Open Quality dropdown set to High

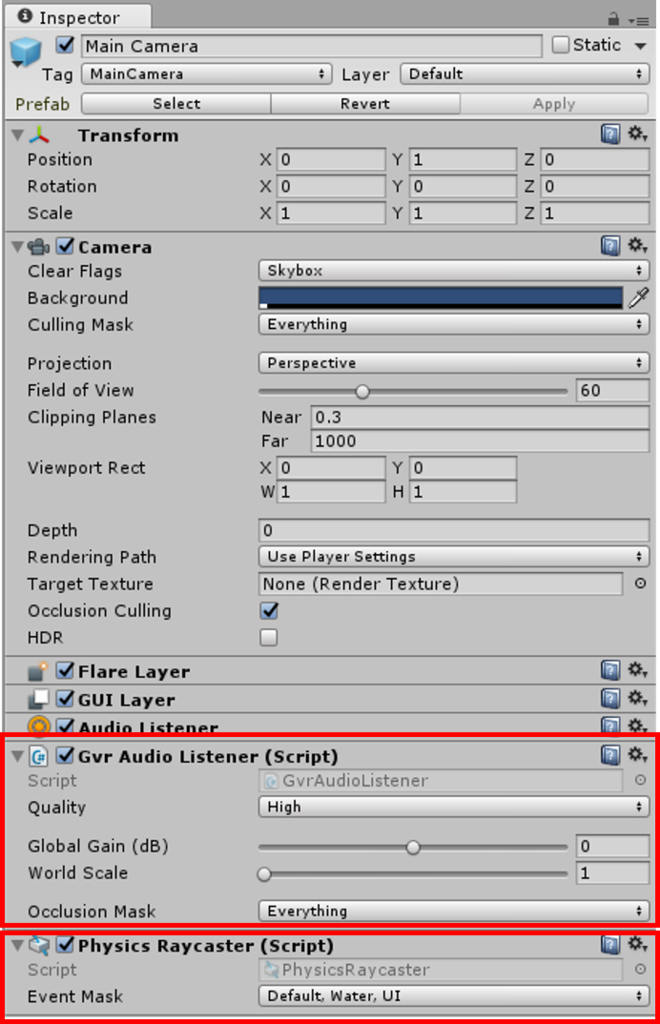coord(454,807)
